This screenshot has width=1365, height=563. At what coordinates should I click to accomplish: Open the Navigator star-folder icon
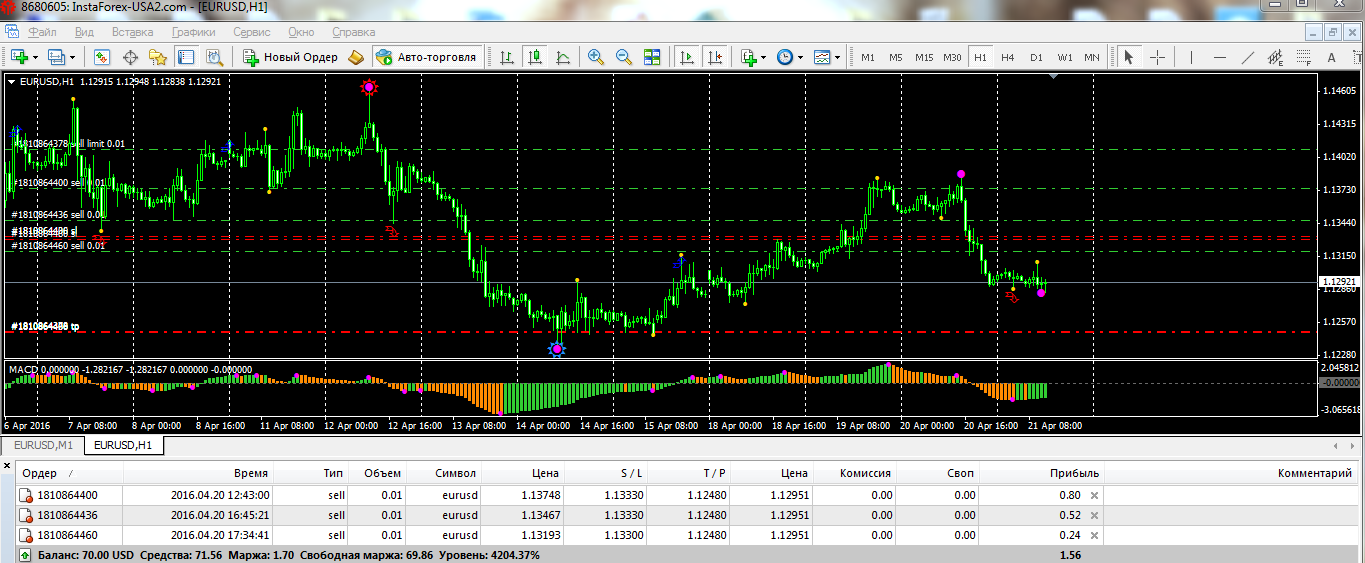tap(157, 57)
